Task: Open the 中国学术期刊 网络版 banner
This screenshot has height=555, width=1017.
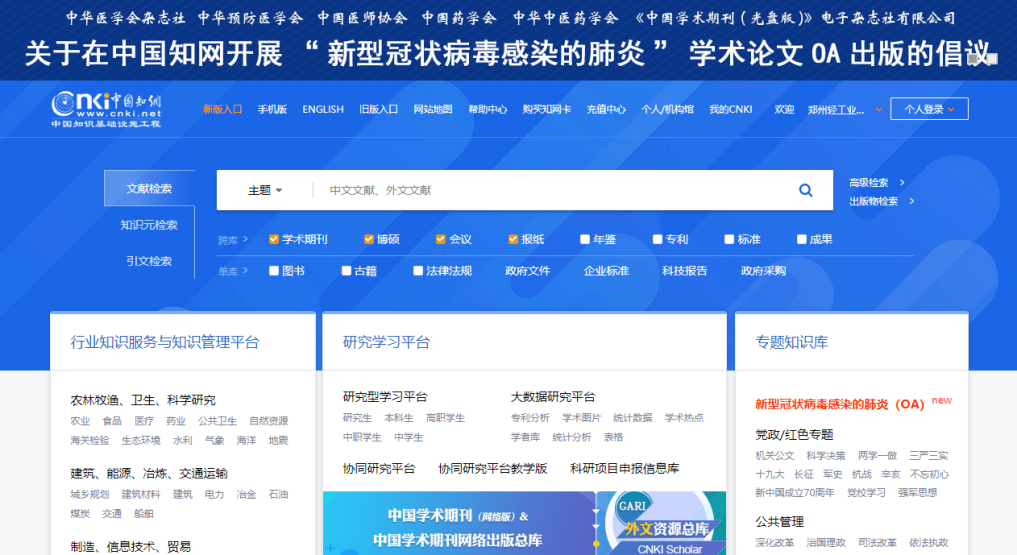Action: pyautogui.click(x=457, y=524)
